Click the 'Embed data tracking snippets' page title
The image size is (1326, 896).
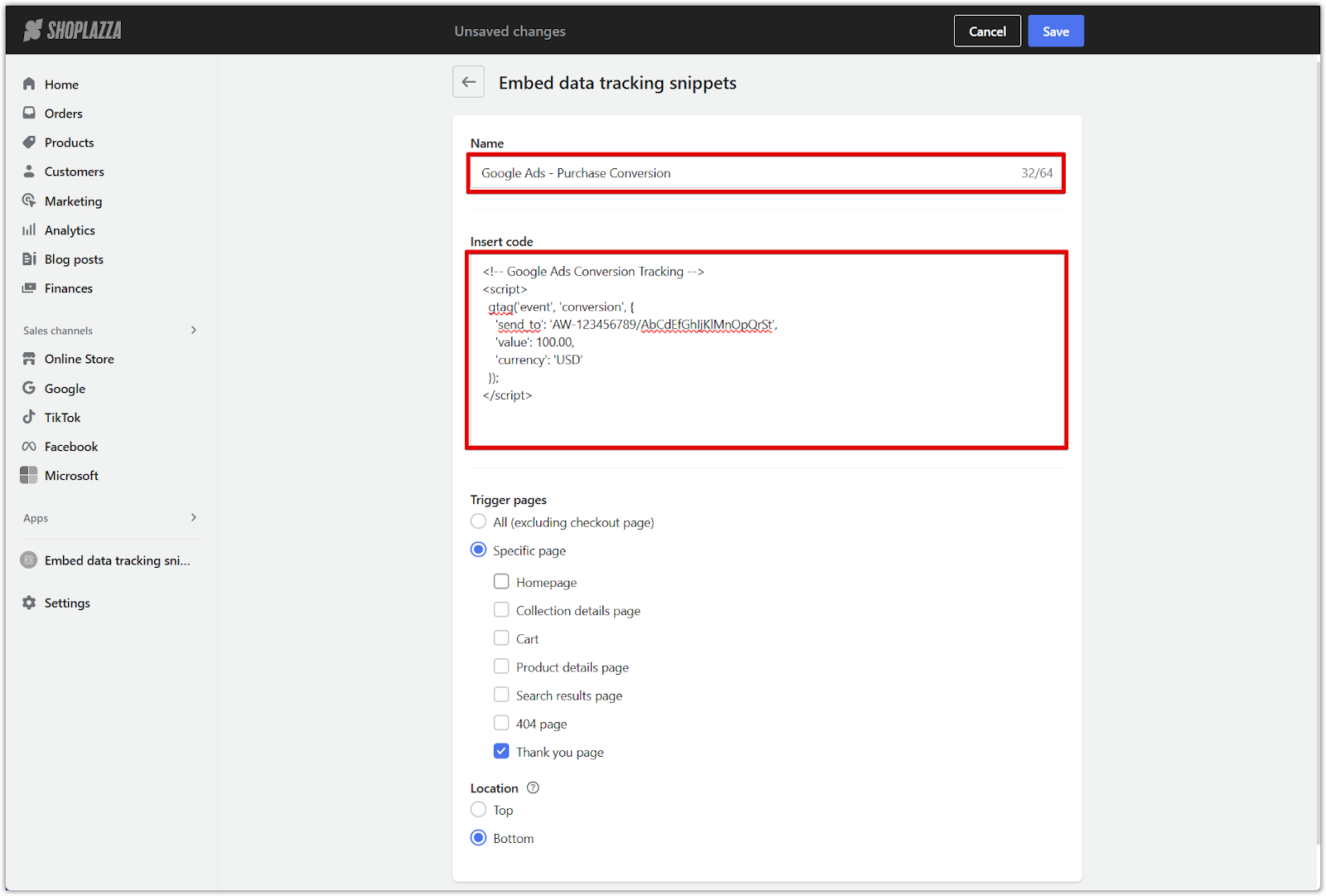617,82
